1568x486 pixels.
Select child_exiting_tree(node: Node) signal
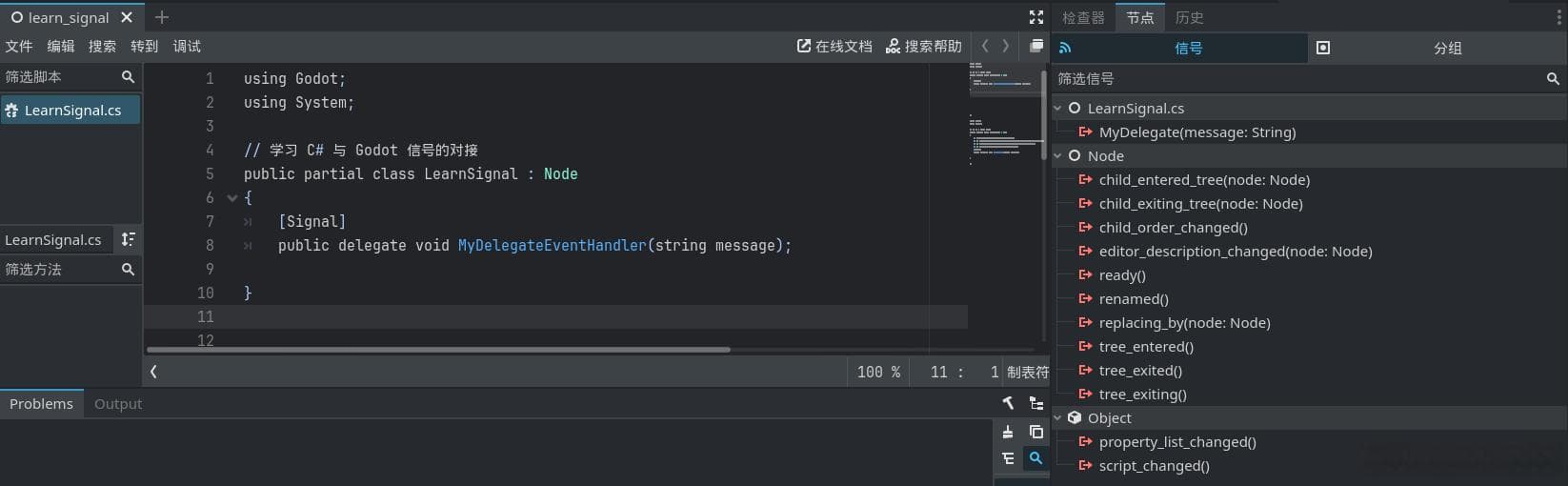pos(1200,204)
